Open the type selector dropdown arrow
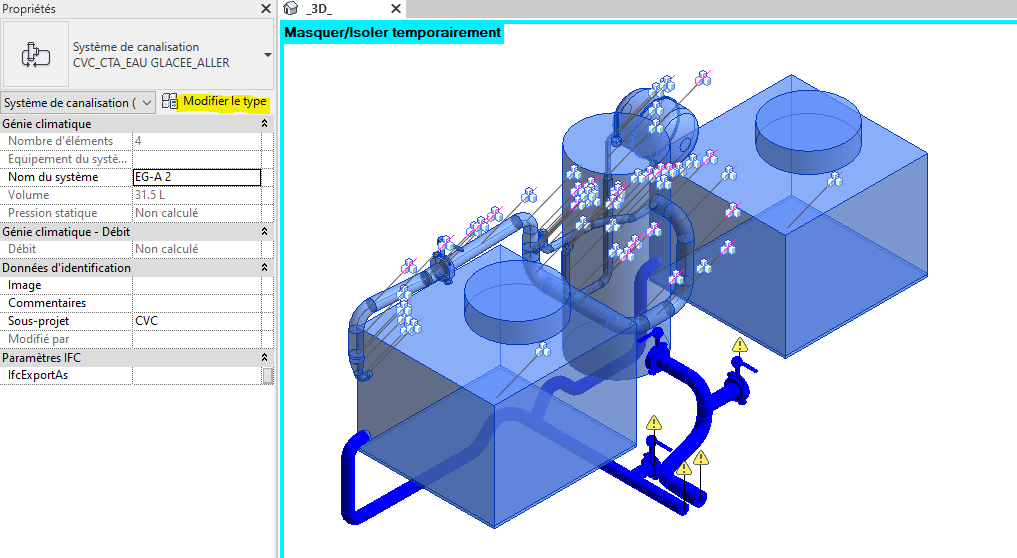The width and height of the screenshot is (1017, 558). coord(267,55)
